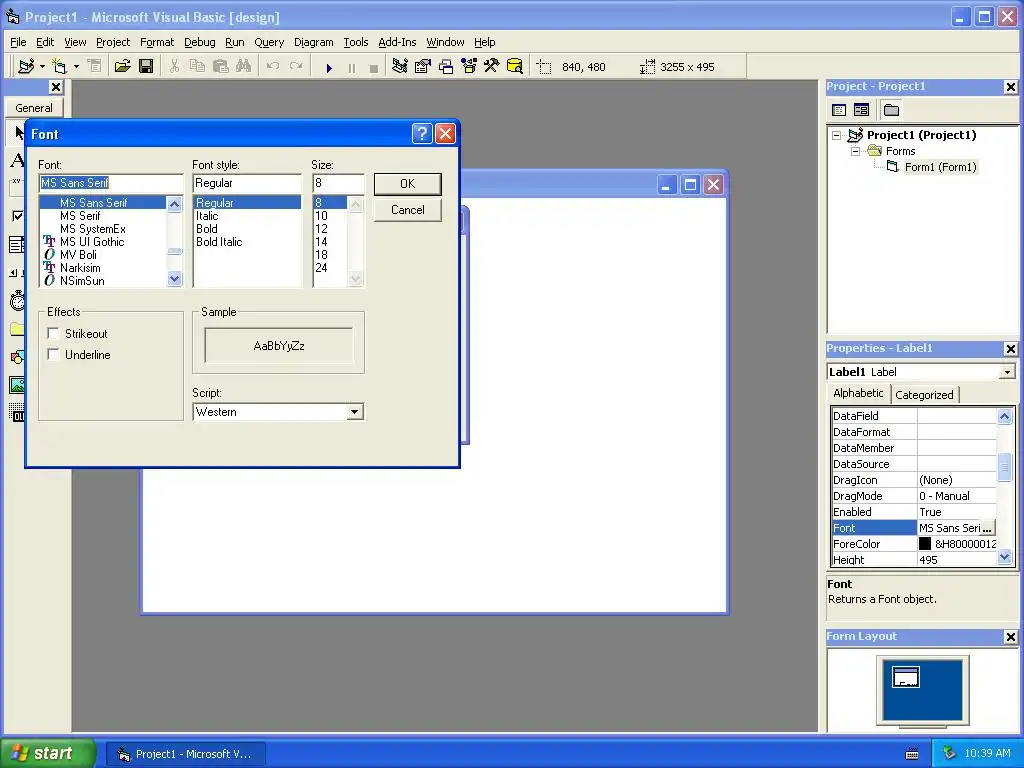Click the Break pause icon
This screenshot has height=768, width=1024.
click(x=351, y=68)
